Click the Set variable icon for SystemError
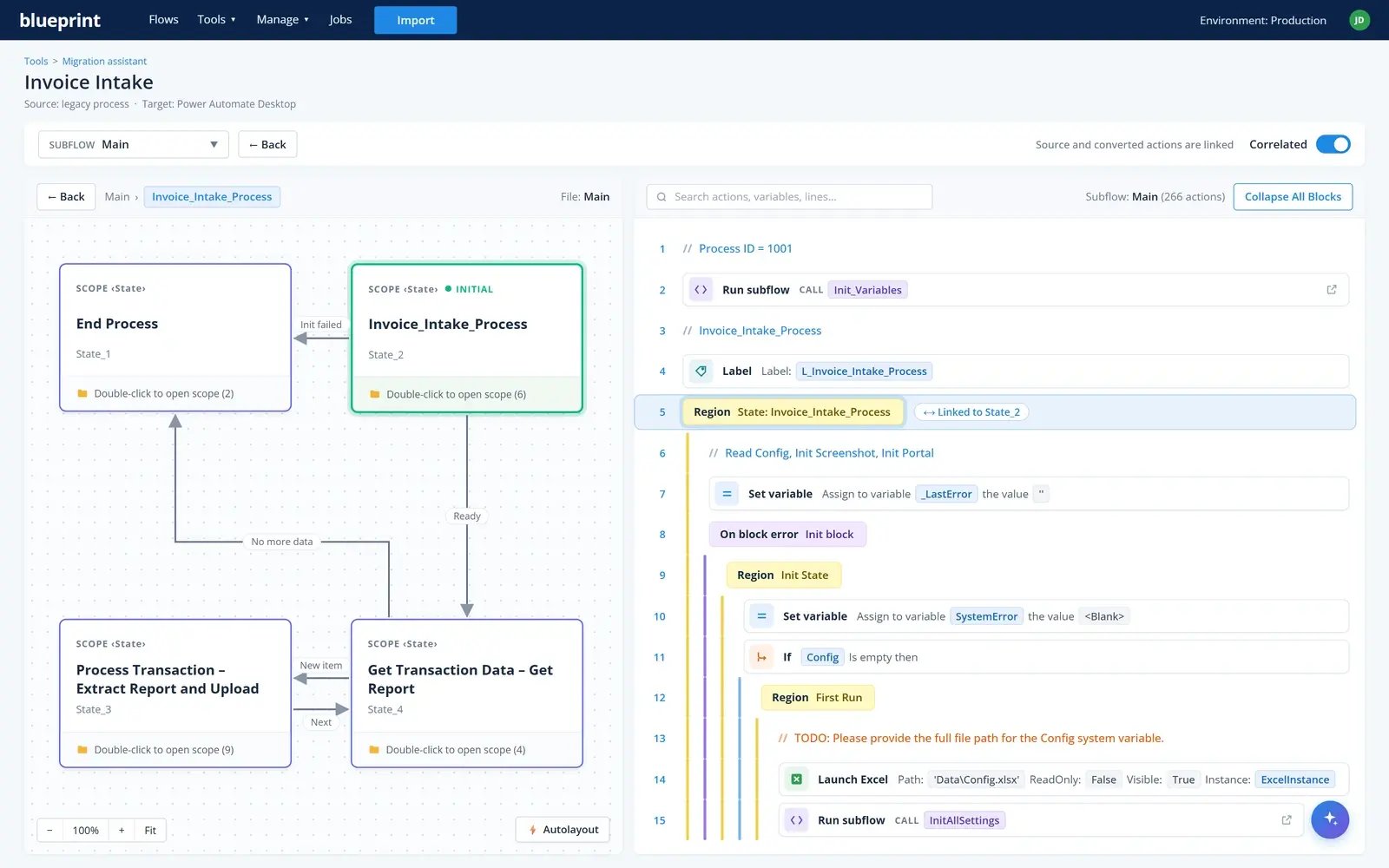1389x868 pixels. coord(761,616)
